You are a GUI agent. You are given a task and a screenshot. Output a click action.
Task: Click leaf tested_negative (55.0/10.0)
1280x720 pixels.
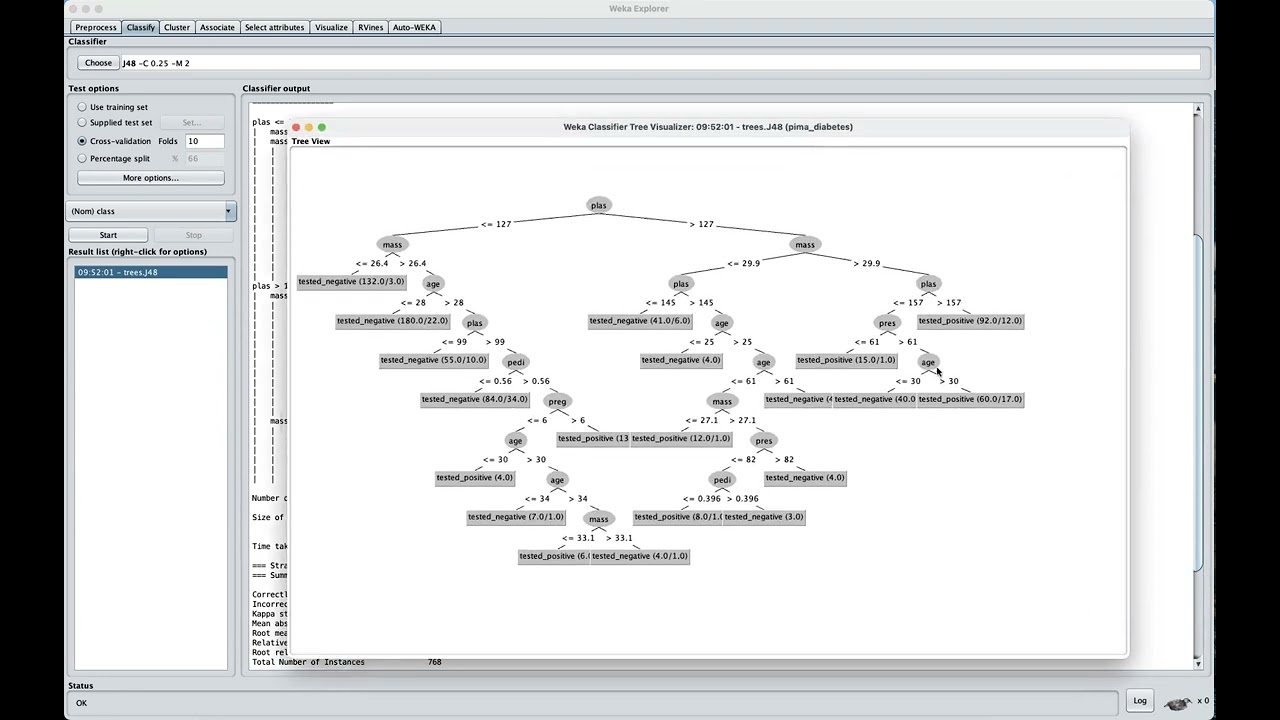[x=433, y=360]
